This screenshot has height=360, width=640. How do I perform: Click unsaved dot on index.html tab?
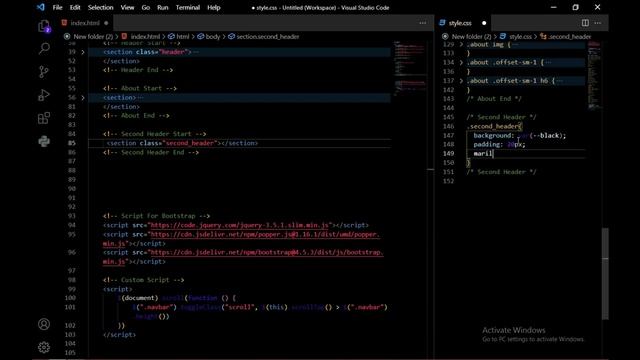coord(106,23)
